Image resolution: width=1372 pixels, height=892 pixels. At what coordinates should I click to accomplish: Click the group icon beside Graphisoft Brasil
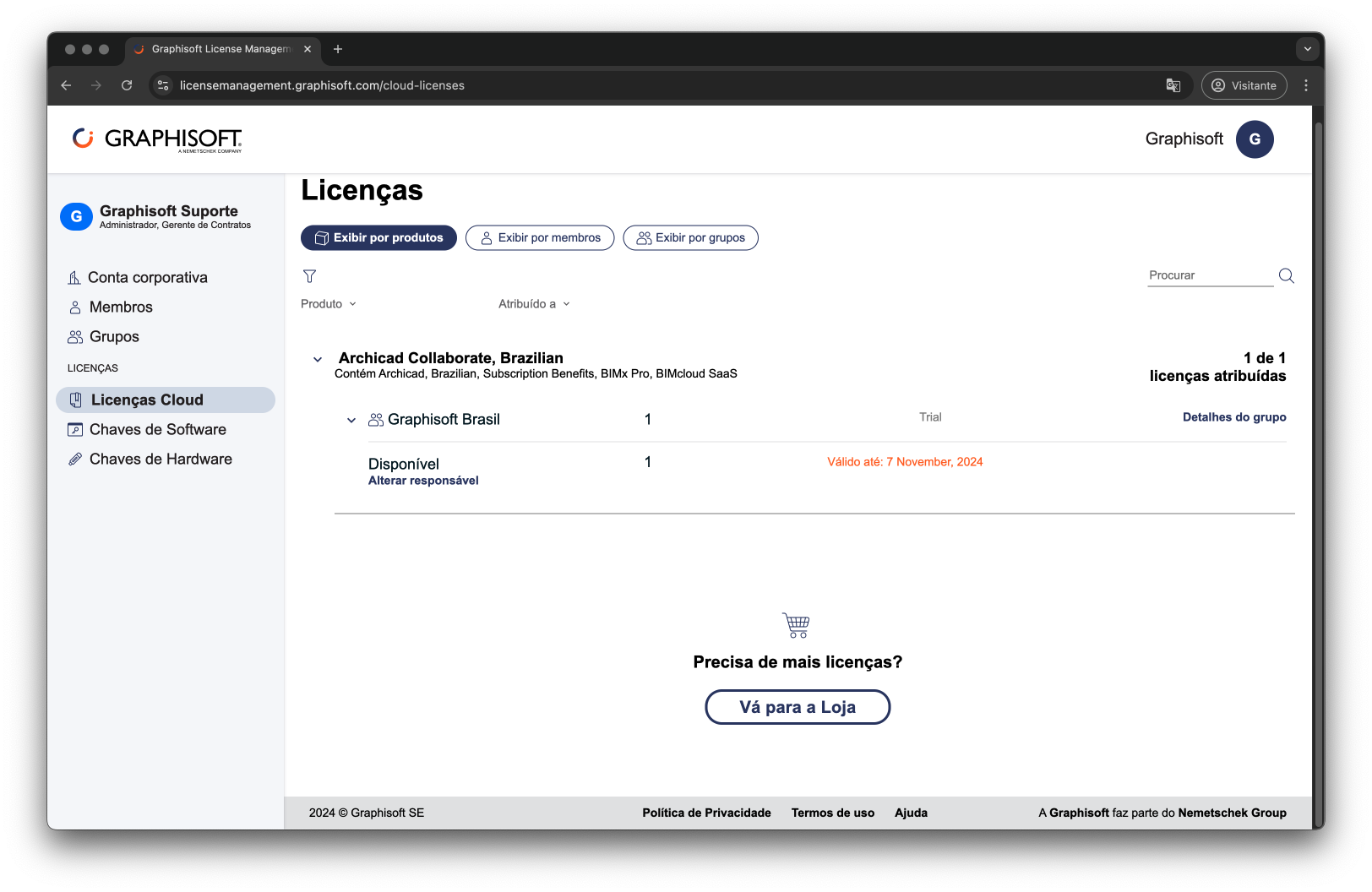pyautogui.click(x=376, y=420)
